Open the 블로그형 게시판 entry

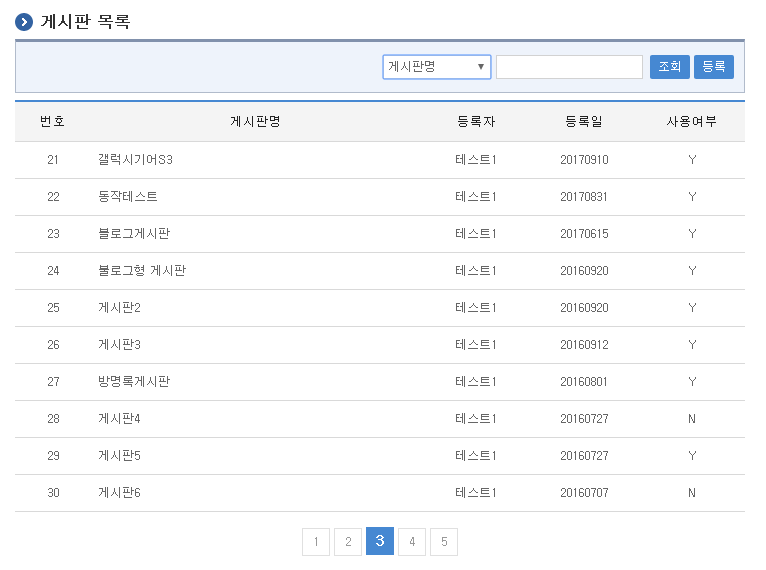142,271
